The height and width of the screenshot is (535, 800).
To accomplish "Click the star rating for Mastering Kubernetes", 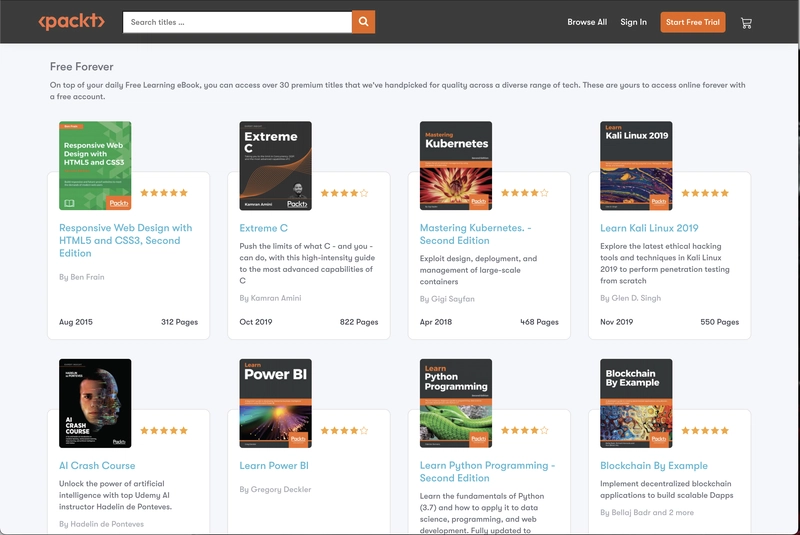I will [x=524, y=193].
